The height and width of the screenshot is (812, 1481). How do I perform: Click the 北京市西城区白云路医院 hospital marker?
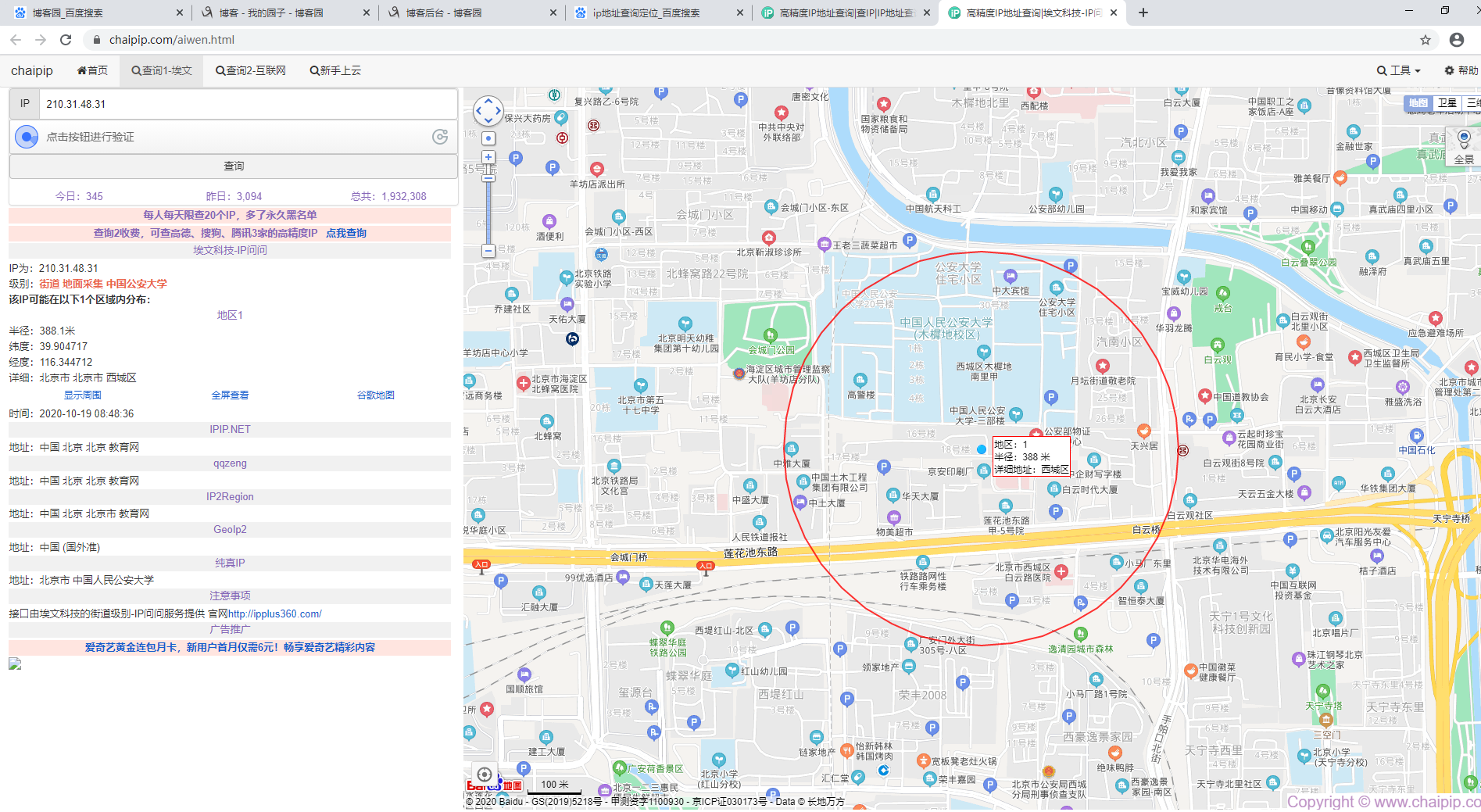(x=1061, y=571)
